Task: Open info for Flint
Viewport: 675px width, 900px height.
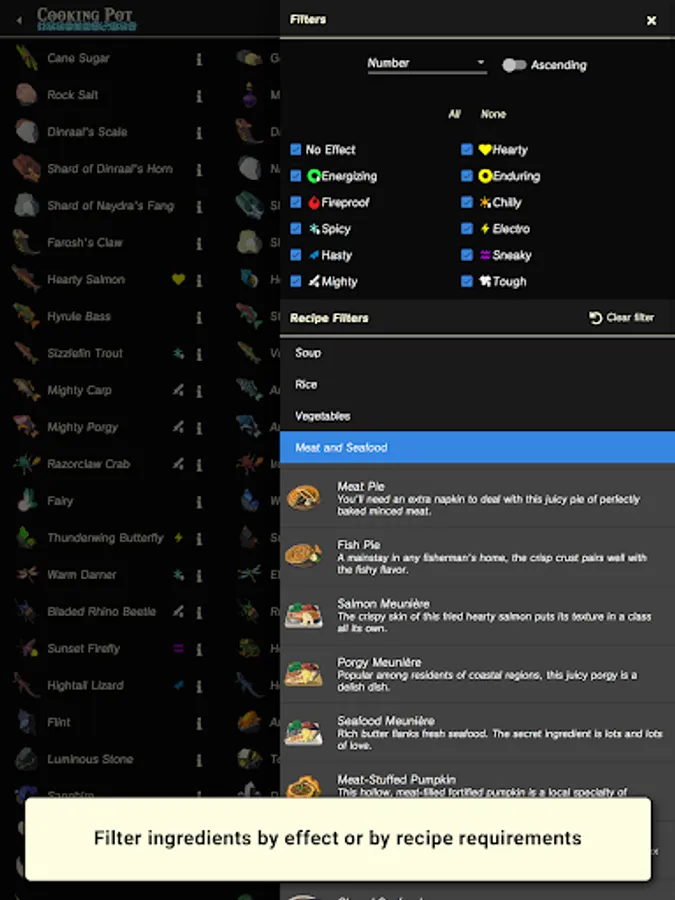Action: click(199, 723)
